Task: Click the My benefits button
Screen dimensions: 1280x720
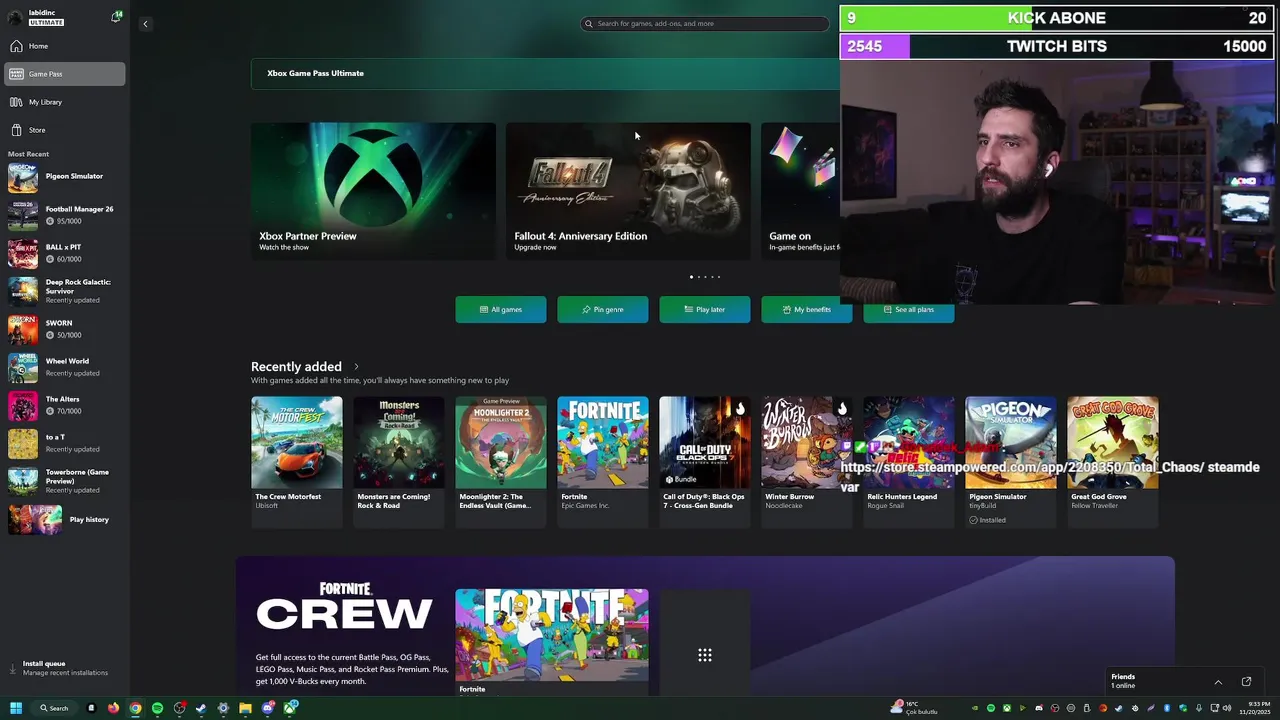Action: pos(807,310)
